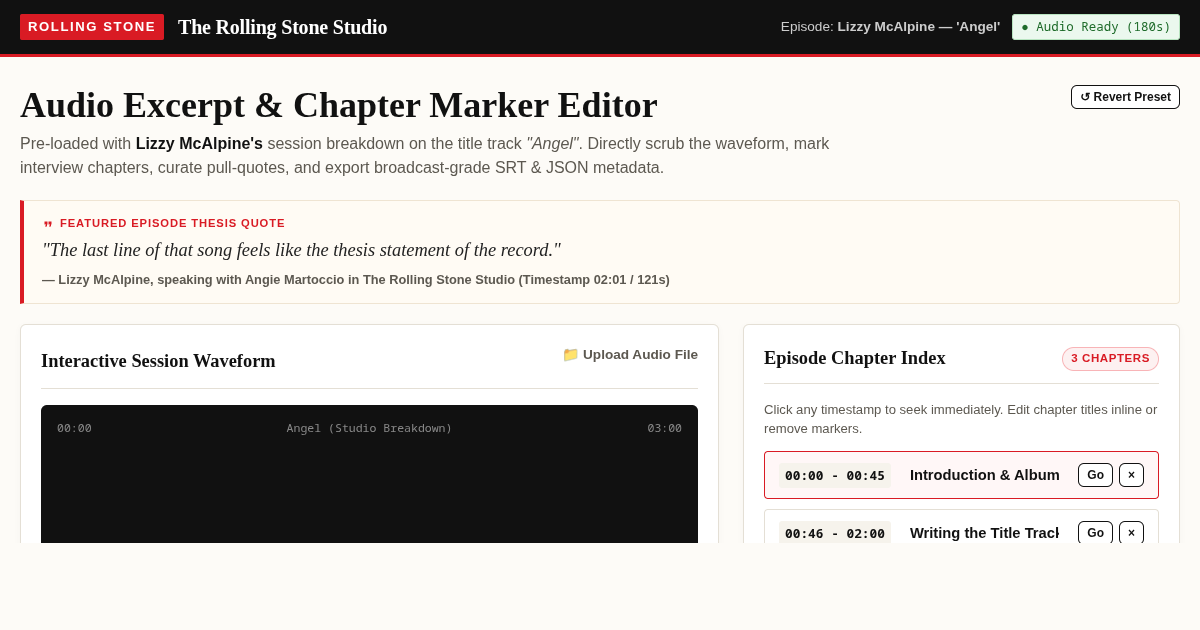Viewport: 1200px width, 630px height.
Task: Seek to timestamp 00:00 - 00:45
Action: (x=835, y=475)
